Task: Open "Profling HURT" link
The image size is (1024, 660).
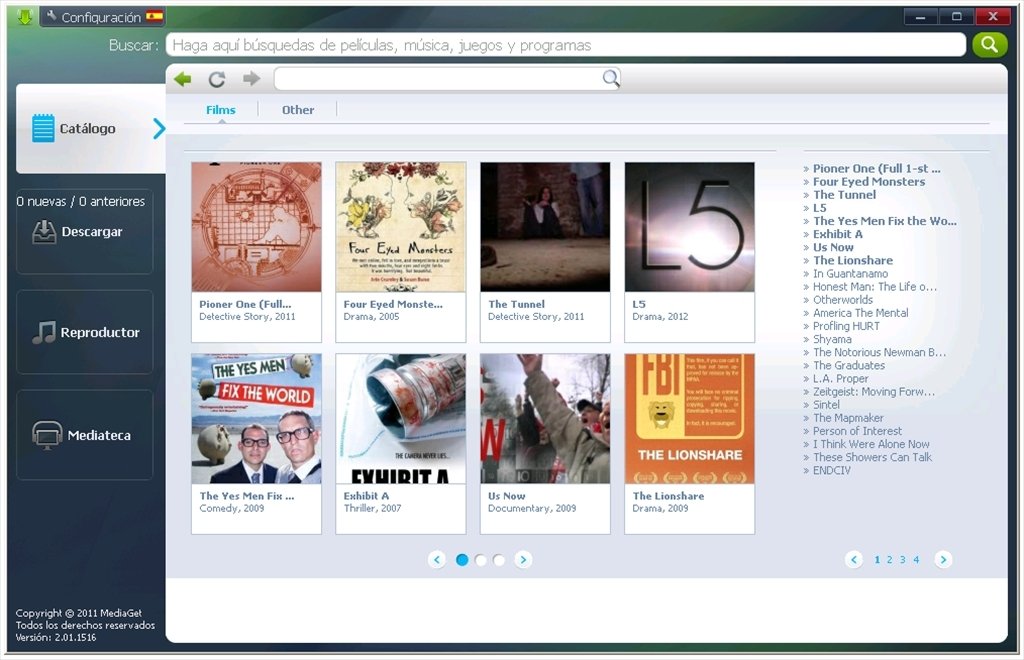Action: [x=846, y=326]
